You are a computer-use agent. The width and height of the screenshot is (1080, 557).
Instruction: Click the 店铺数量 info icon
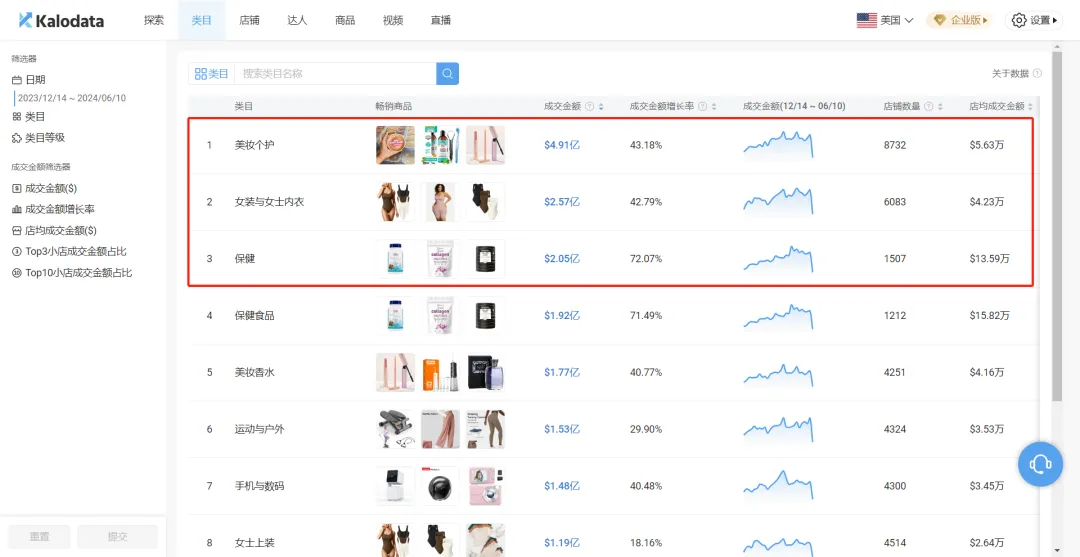click(x=929, y=106)
